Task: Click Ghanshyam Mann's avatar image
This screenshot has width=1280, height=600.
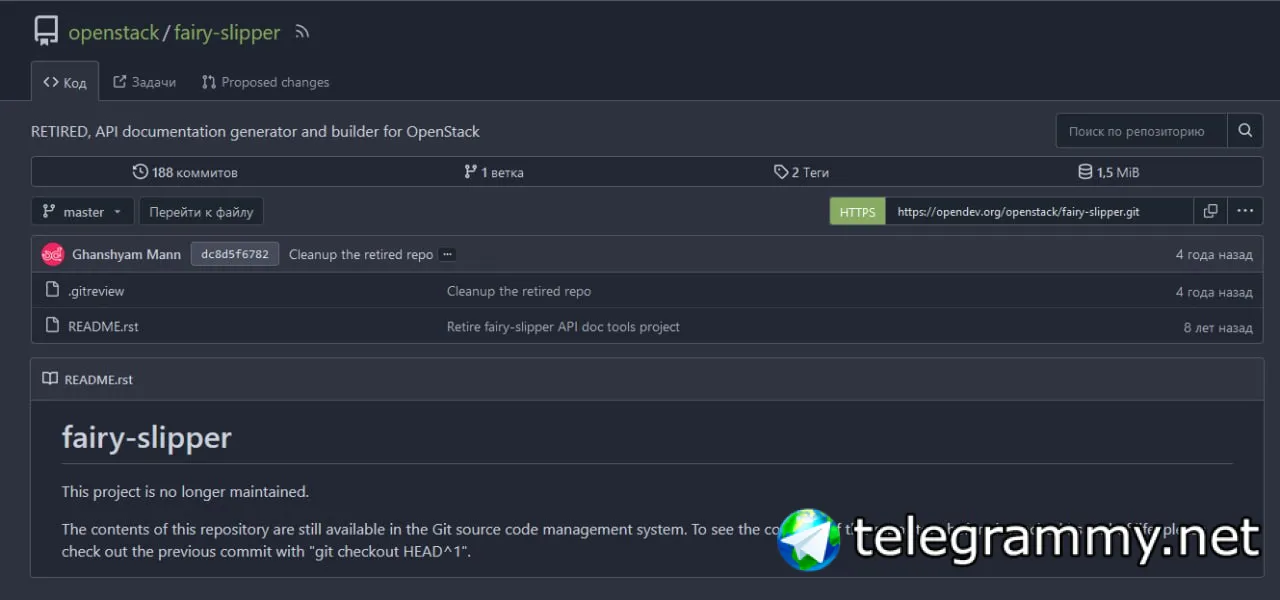Action: [53, 254]
